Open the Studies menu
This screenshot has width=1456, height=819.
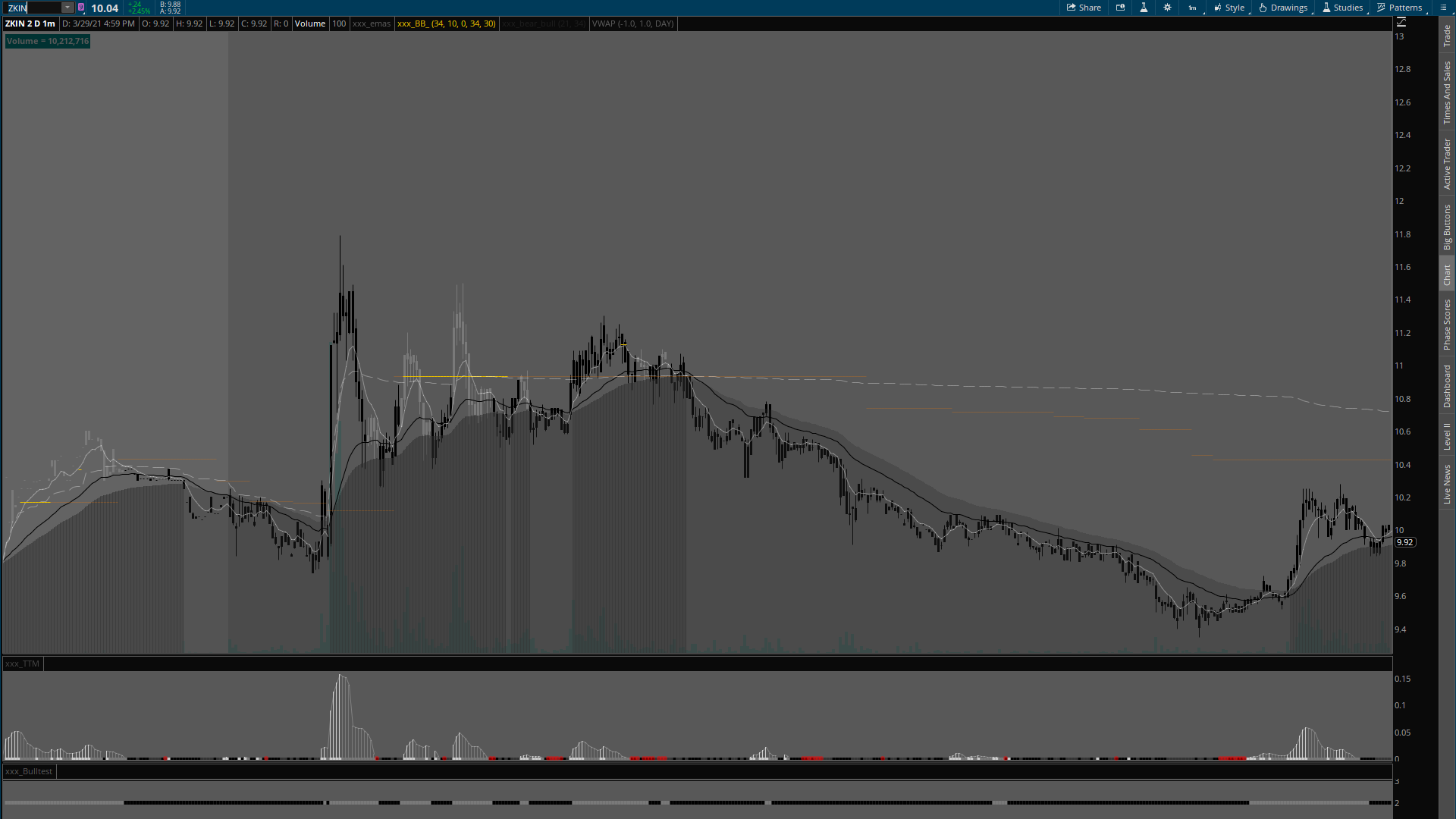coord(1342,8)
